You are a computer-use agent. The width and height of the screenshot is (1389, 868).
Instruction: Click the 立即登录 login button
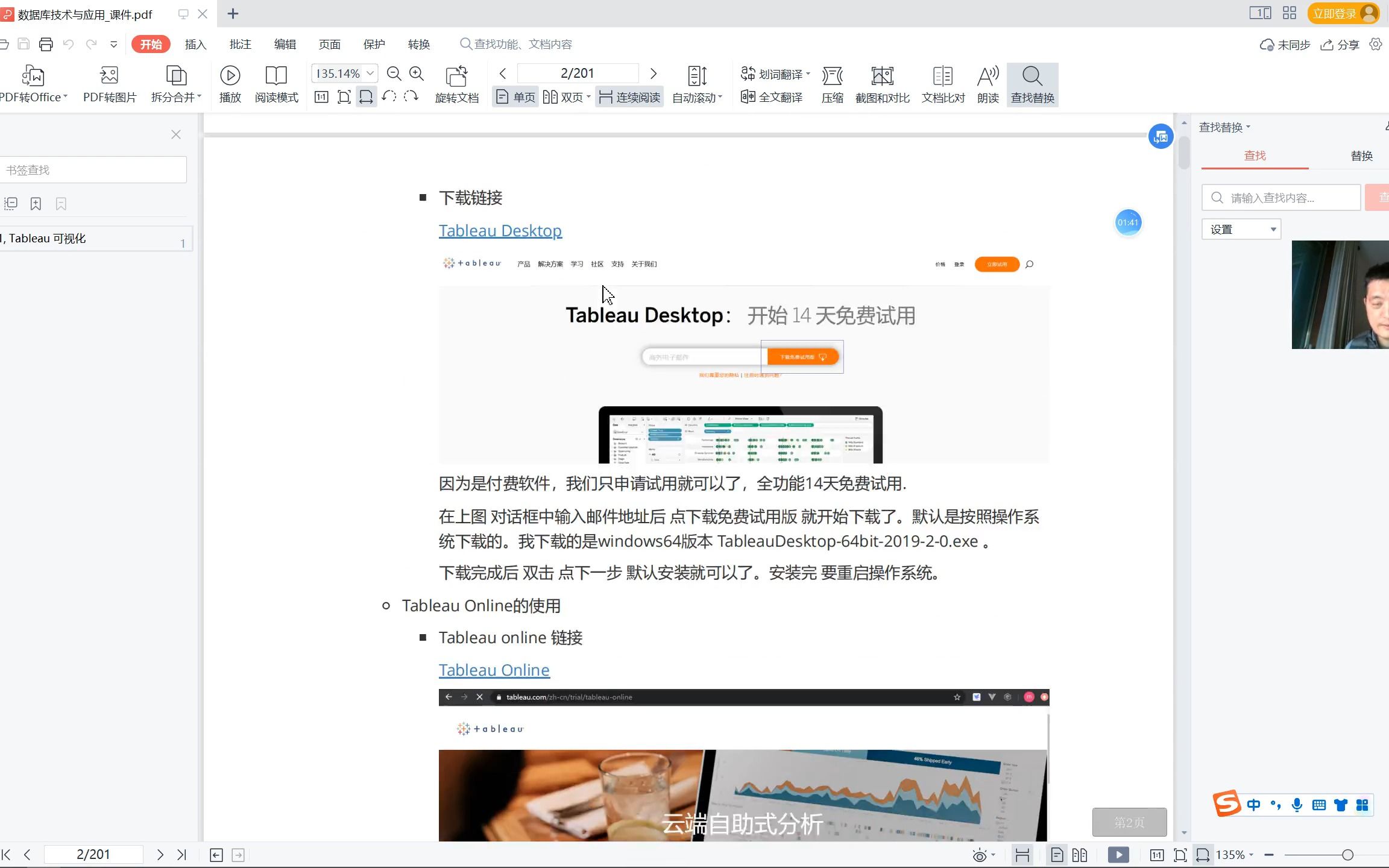coord(1343,13)
